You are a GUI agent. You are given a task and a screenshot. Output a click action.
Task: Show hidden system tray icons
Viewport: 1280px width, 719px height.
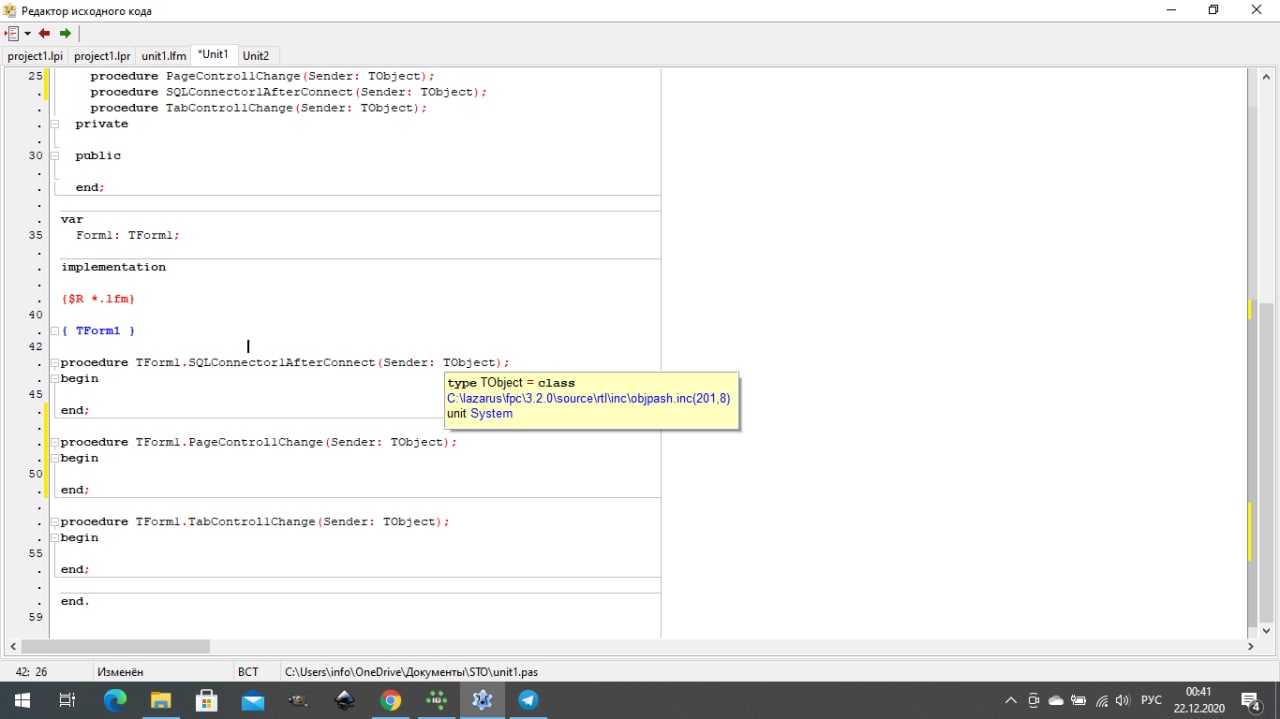point(1010,701)
